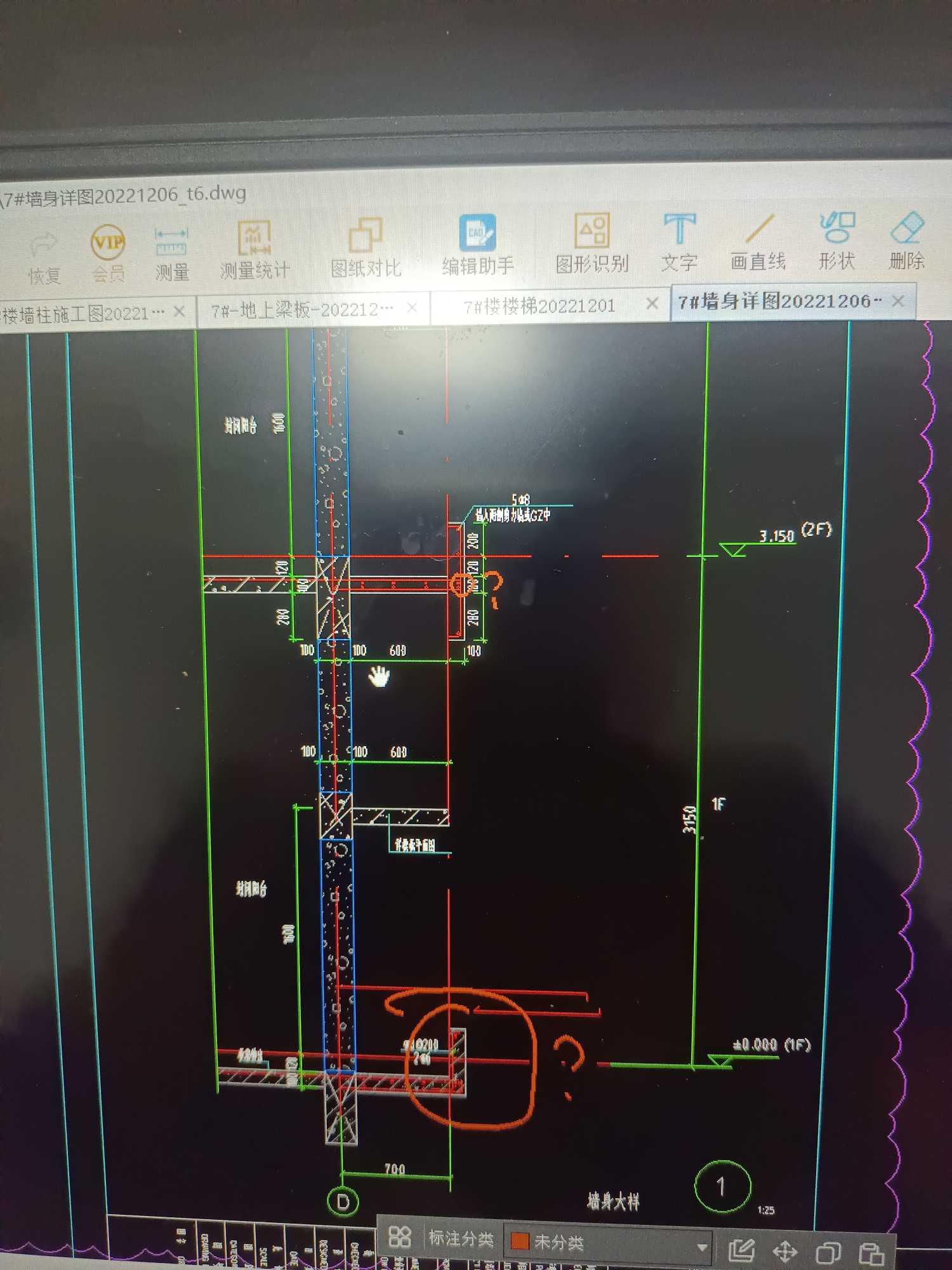
Task: Close the 7#墙身详图20221206 tab
Action: 898,300
